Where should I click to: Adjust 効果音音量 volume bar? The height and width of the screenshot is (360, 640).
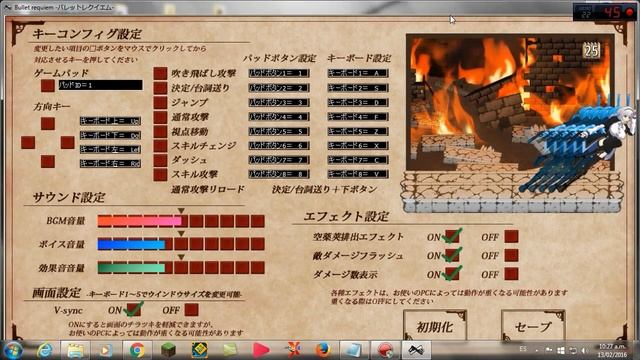[x=181, y=268]
